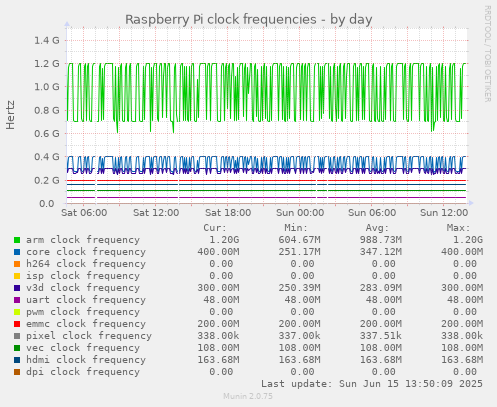
Task: Click the "1.2 G" y-axis tick label
Action: 47,64
